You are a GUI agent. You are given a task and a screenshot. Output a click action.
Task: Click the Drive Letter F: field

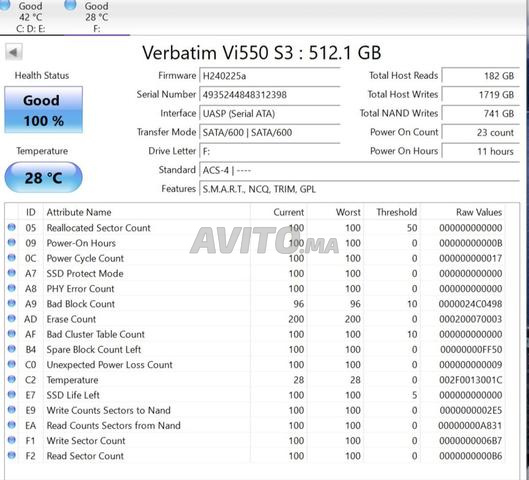(x=270, y=151)
